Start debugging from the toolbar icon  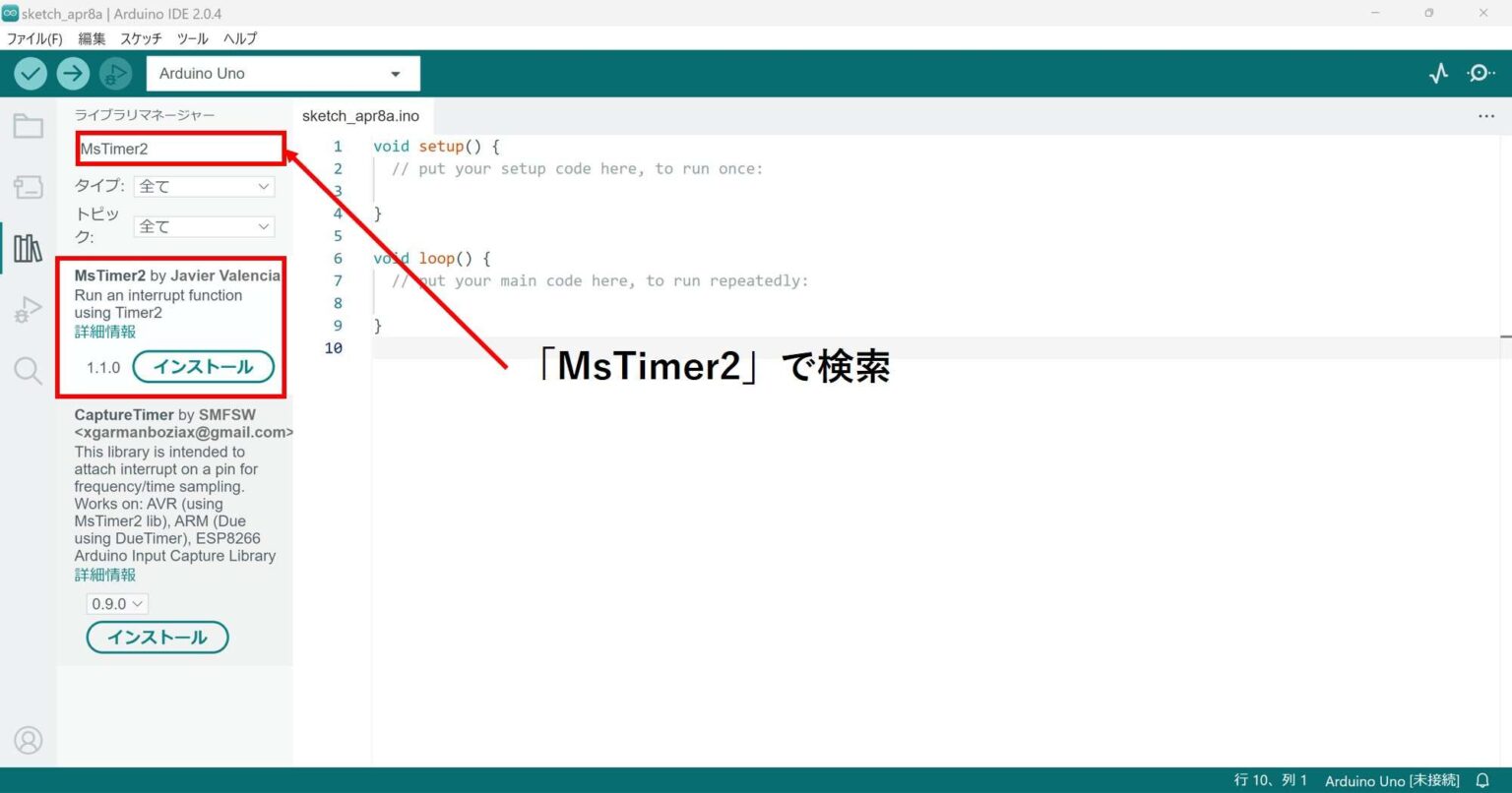click(x=115, y=73)
